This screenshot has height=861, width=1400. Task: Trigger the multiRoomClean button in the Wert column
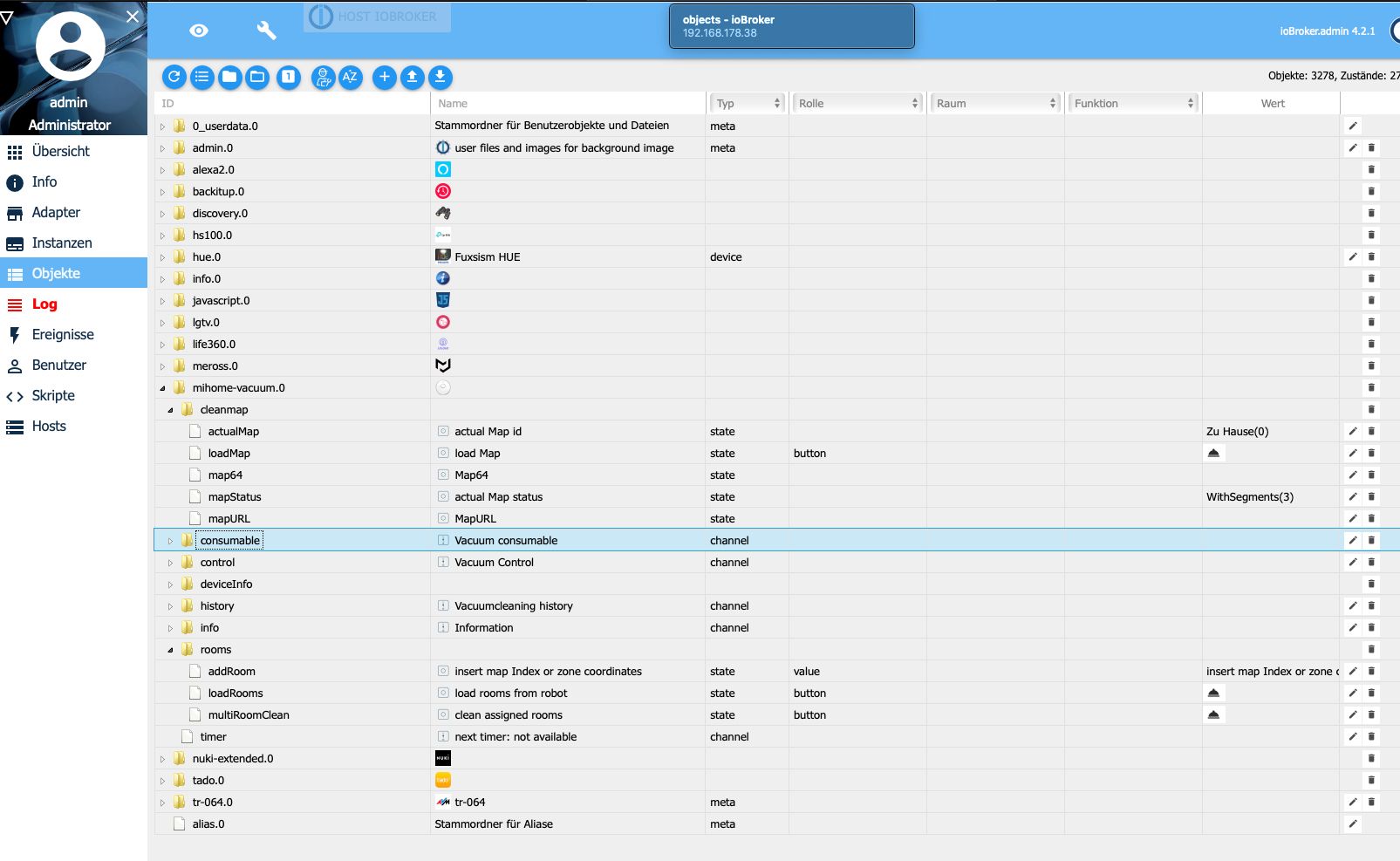(1213, 714)
